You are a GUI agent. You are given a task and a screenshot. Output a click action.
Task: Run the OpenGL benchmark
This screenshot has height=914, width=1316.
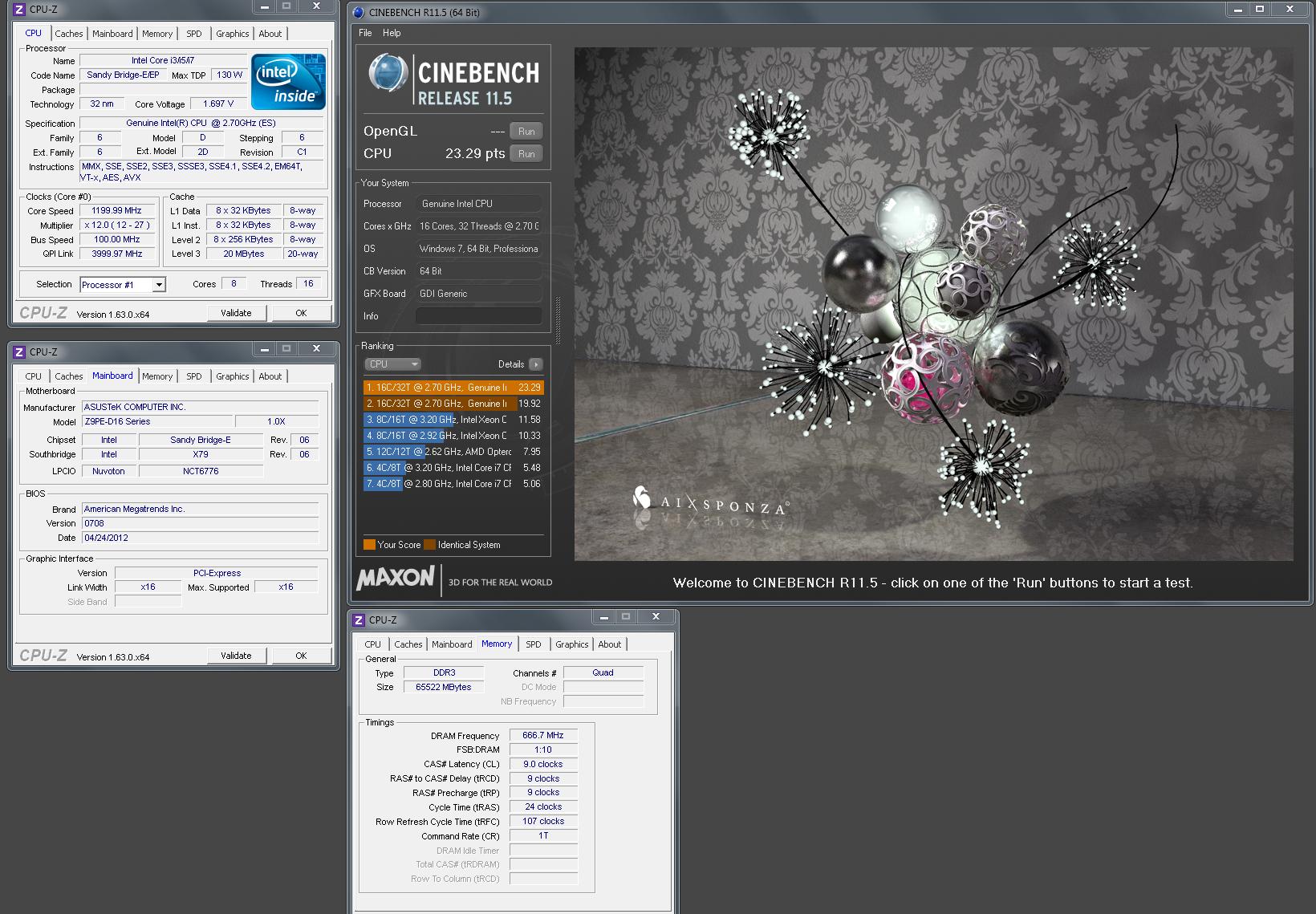(x=526, y=132)
